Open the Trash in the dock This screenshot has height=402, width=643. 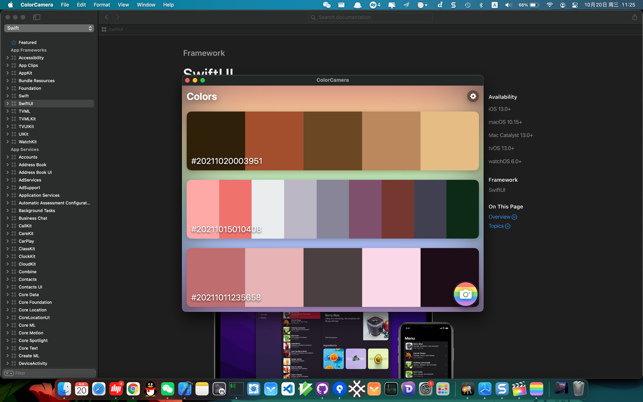(x=578, y=388)
